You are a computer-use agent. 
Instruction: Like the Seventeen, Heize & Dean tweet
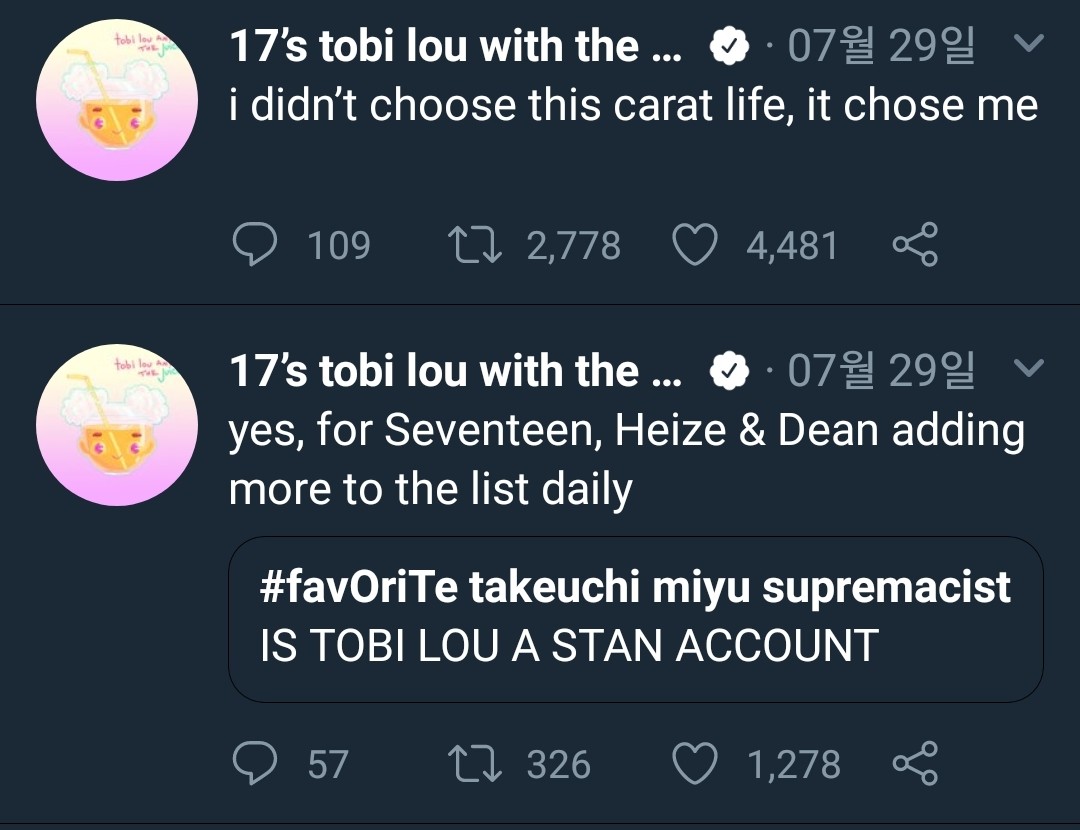point(694,765)
